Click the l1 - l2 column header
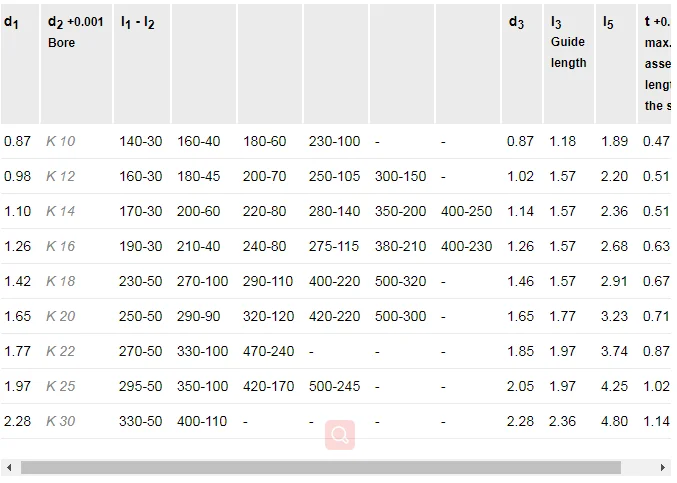677x483 pixels. pos(137,22)
